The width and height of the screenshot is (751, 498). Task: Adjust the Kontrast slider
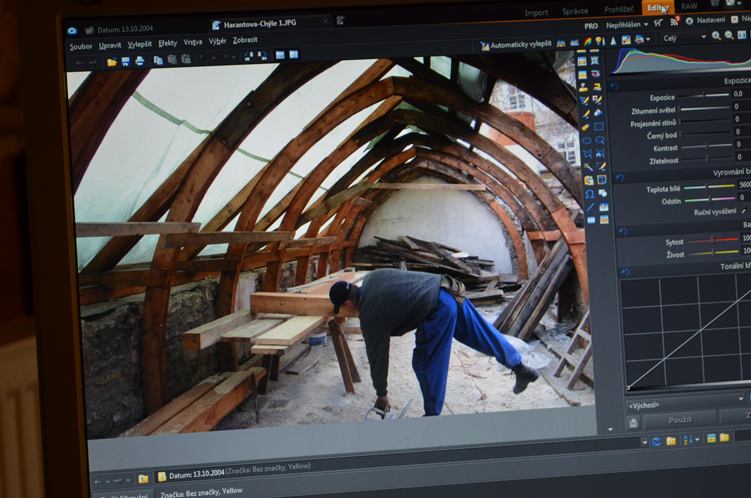(707, 146)
